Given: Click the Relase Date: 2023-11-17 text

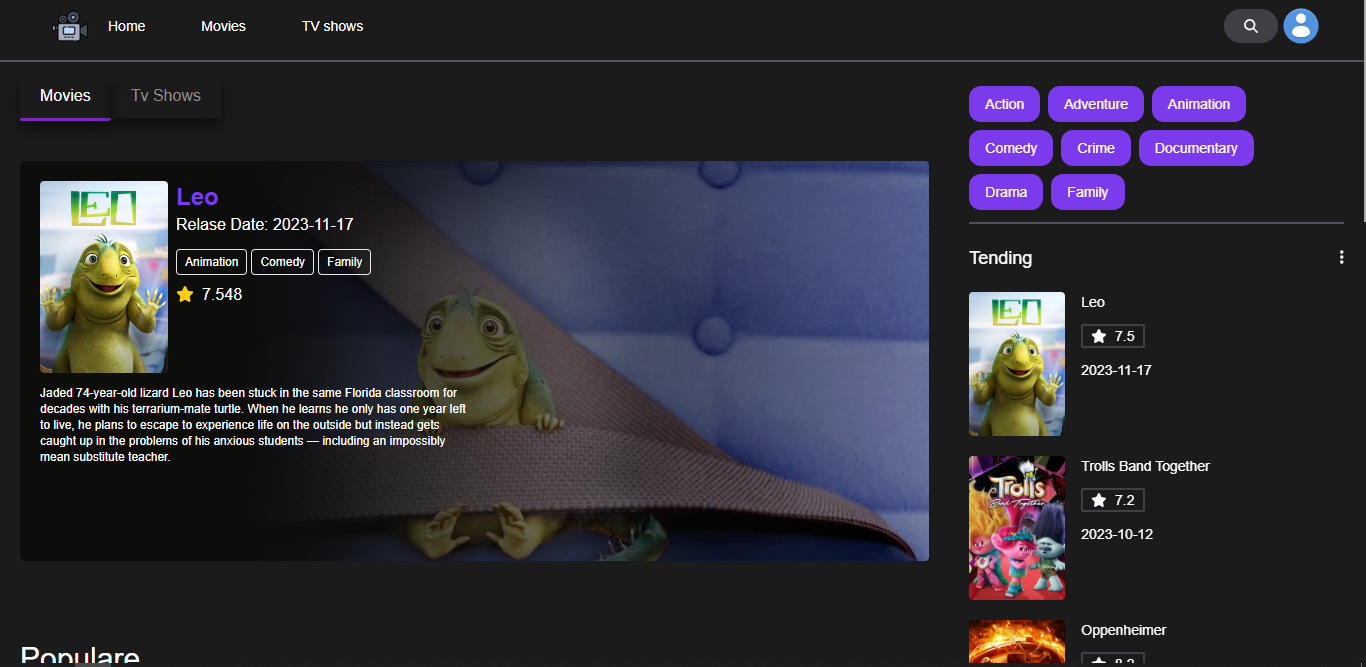Looking at the screenshot, I should tap(265, 224).
